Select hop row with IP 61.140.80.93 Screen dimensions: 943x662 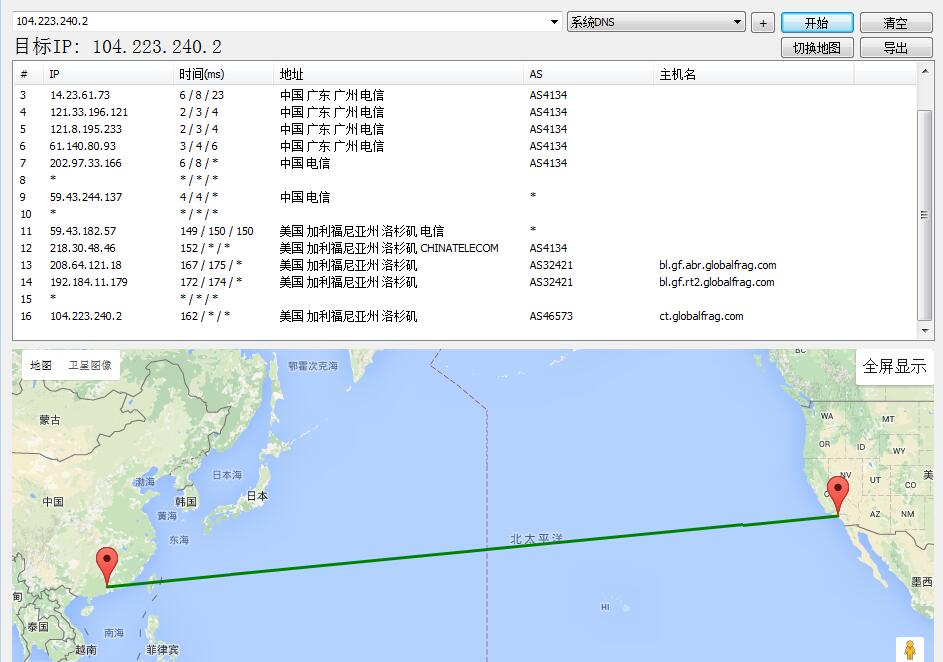click(x=464, y=146)
